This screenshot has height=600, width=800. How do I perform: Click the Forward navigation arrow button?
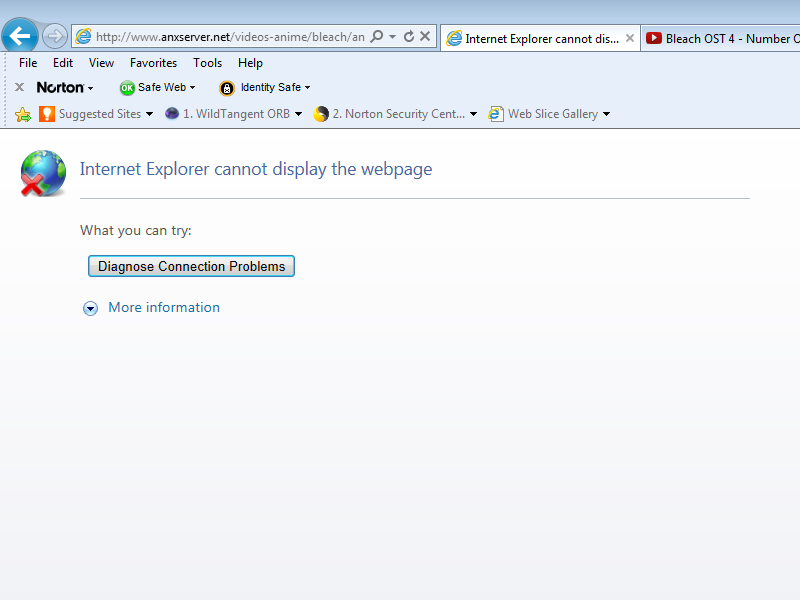click(x=55, y=36)
